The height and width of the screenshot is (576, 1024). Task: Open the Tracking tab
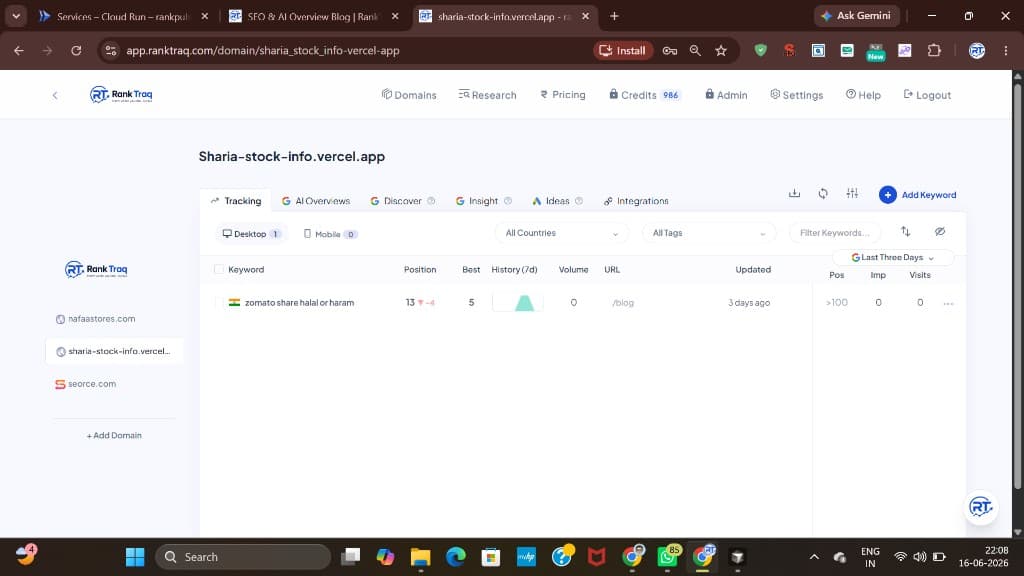click(x=236, y=200)
